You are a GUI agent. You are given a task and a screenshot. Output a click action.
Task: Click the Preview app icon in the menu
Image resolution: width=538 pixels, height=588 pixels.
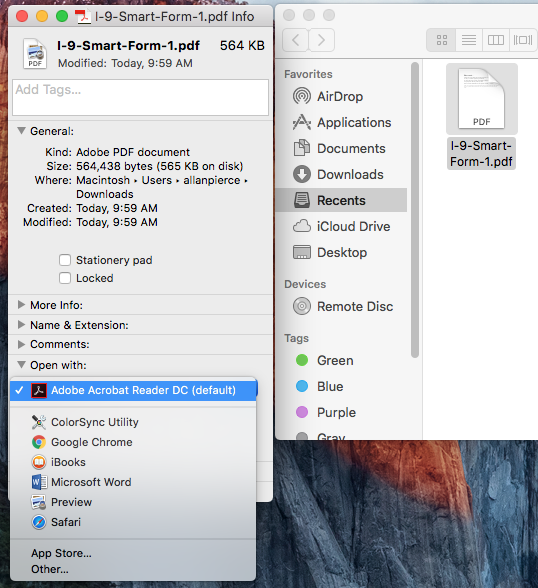[x=39, y=502]
